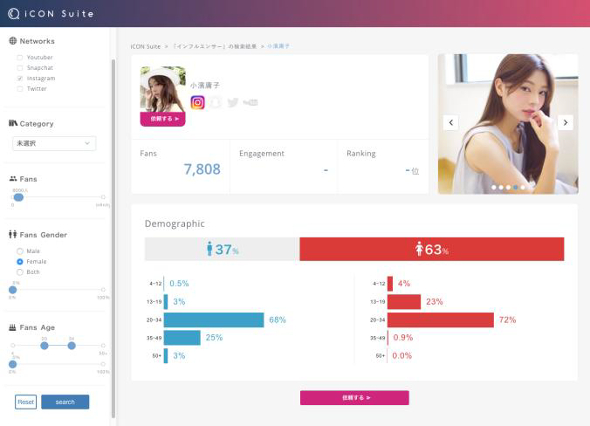Click the male 4-12 value 0.5%

tap(179, 283)
